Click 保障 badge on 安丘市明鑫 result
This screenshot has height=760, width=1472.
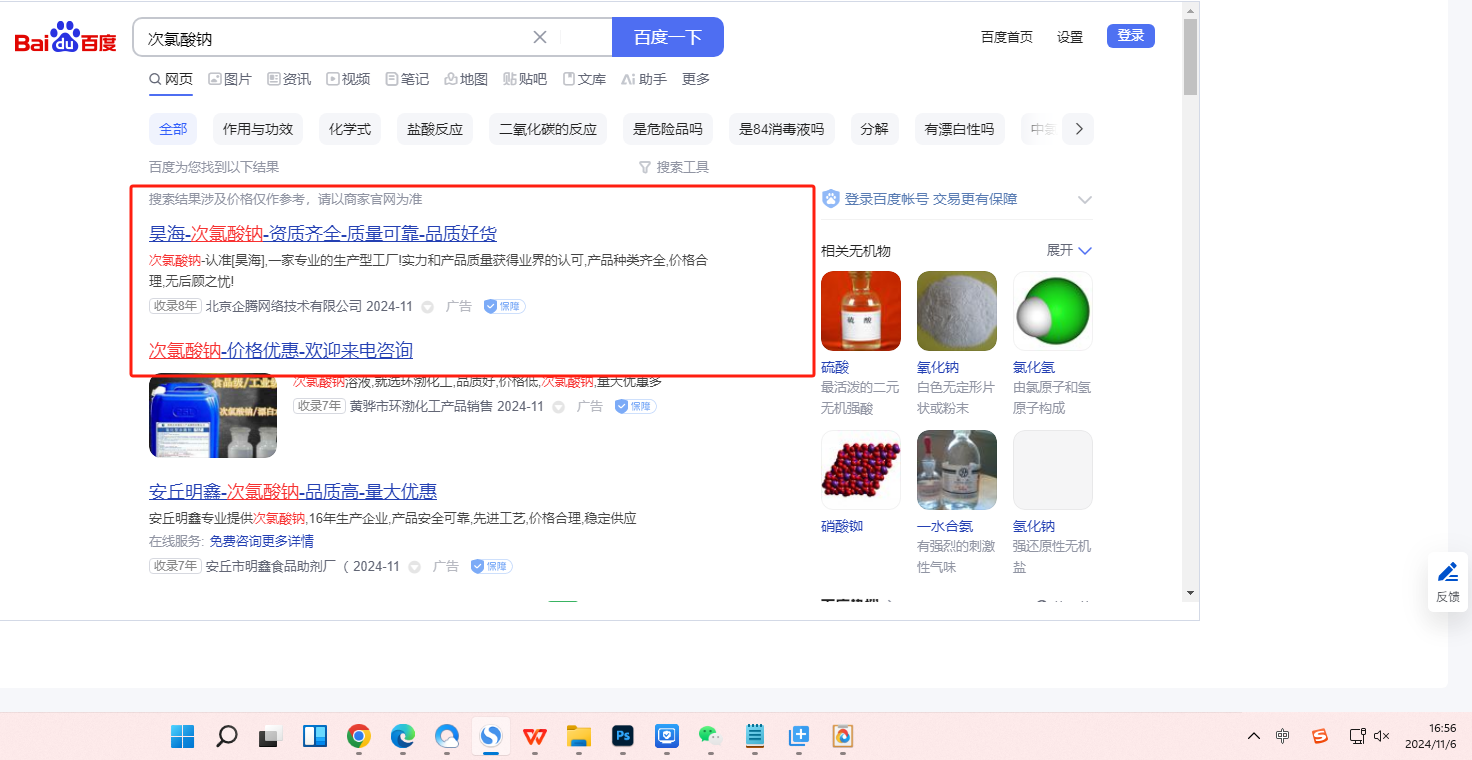(491, 566)
